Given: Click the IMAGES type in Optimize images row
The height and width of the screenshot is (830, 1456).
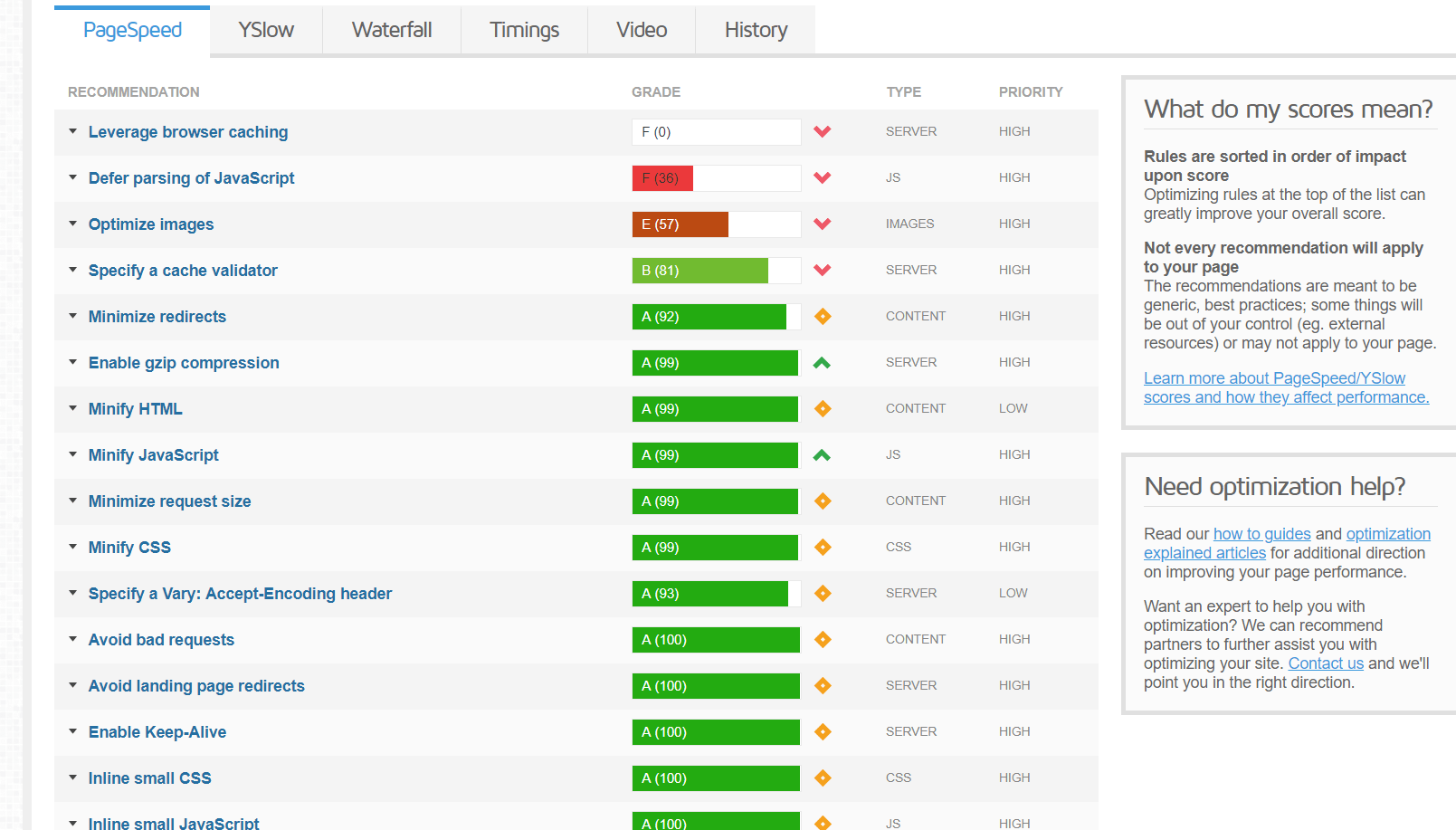Looking at the screenshot, I should [910, 224].
